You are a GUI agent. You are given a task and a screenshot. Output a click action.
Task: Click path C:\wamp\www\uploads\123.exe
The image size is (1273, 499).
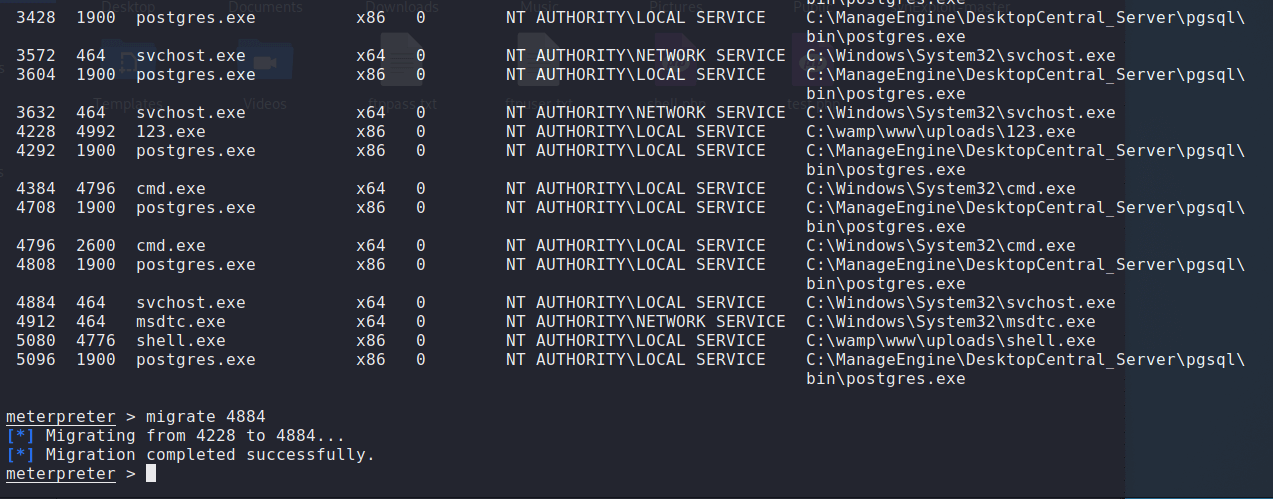[x=941, y=132]
